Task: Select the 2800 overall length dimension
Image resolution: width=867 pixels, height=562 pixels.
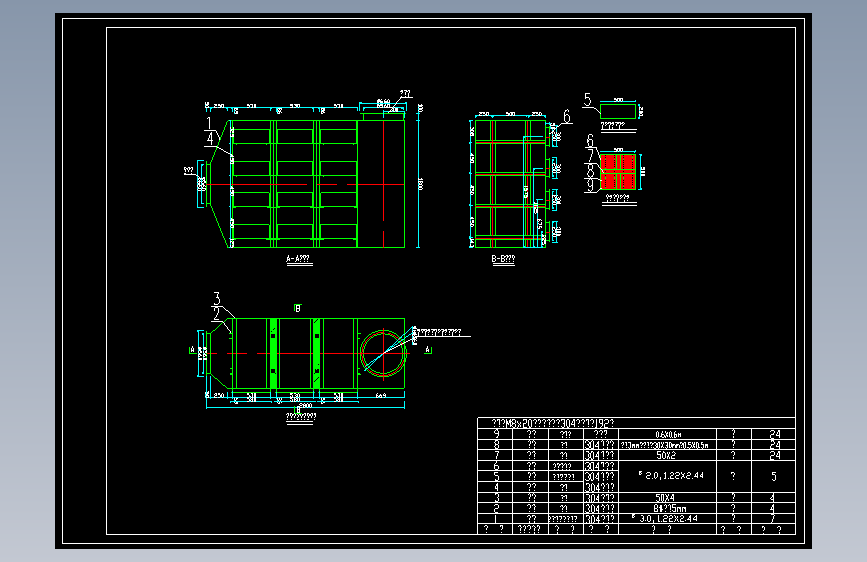Action: (305, 405)
